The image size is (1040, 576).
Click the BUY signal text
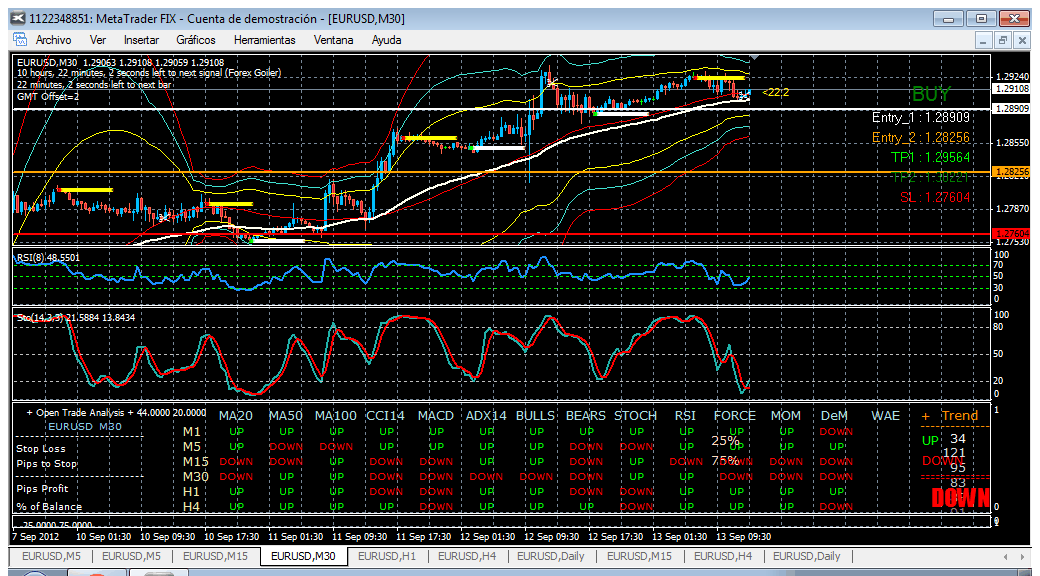coord(931,94)
